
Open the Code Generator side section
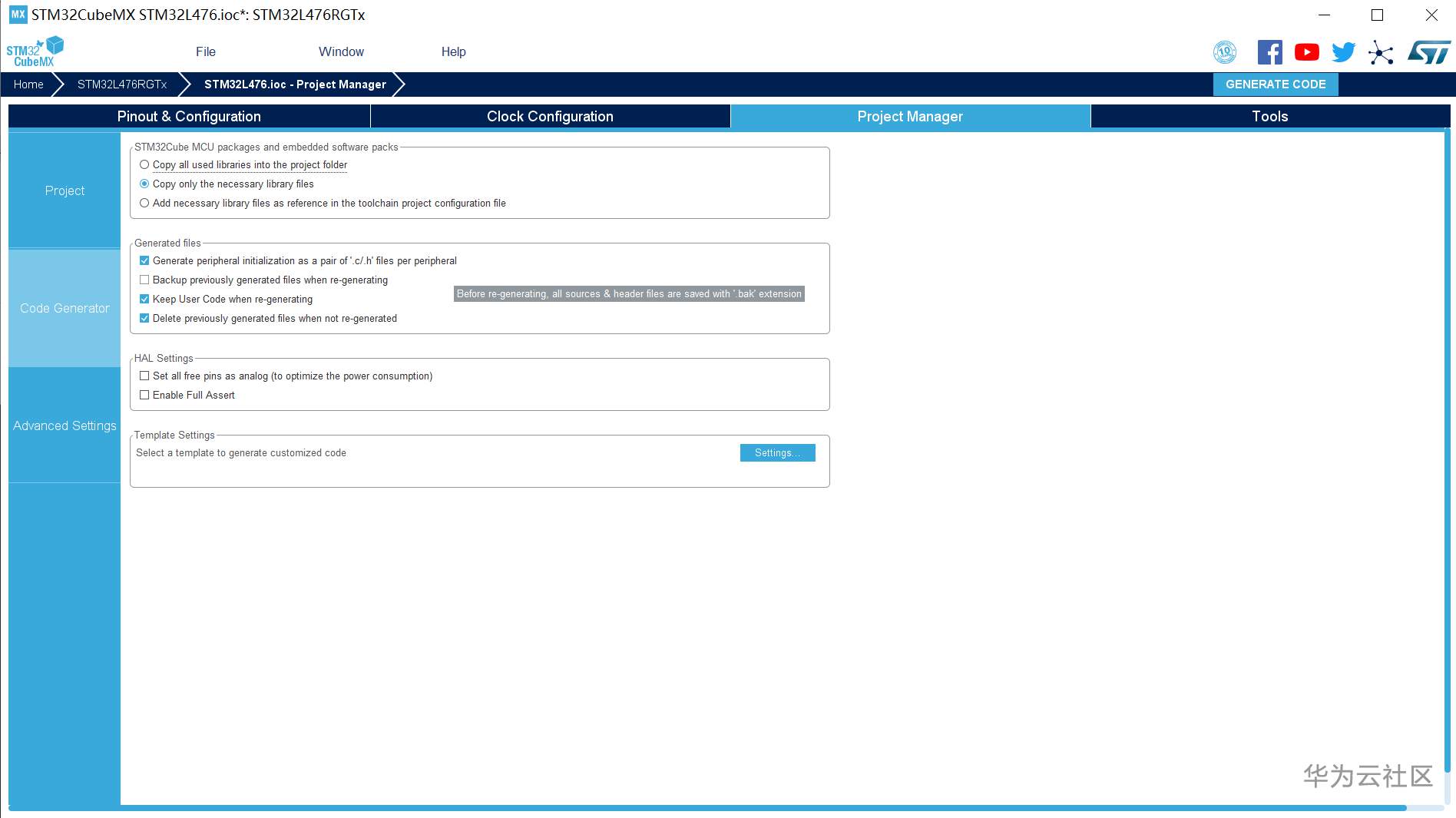[65, 308]
